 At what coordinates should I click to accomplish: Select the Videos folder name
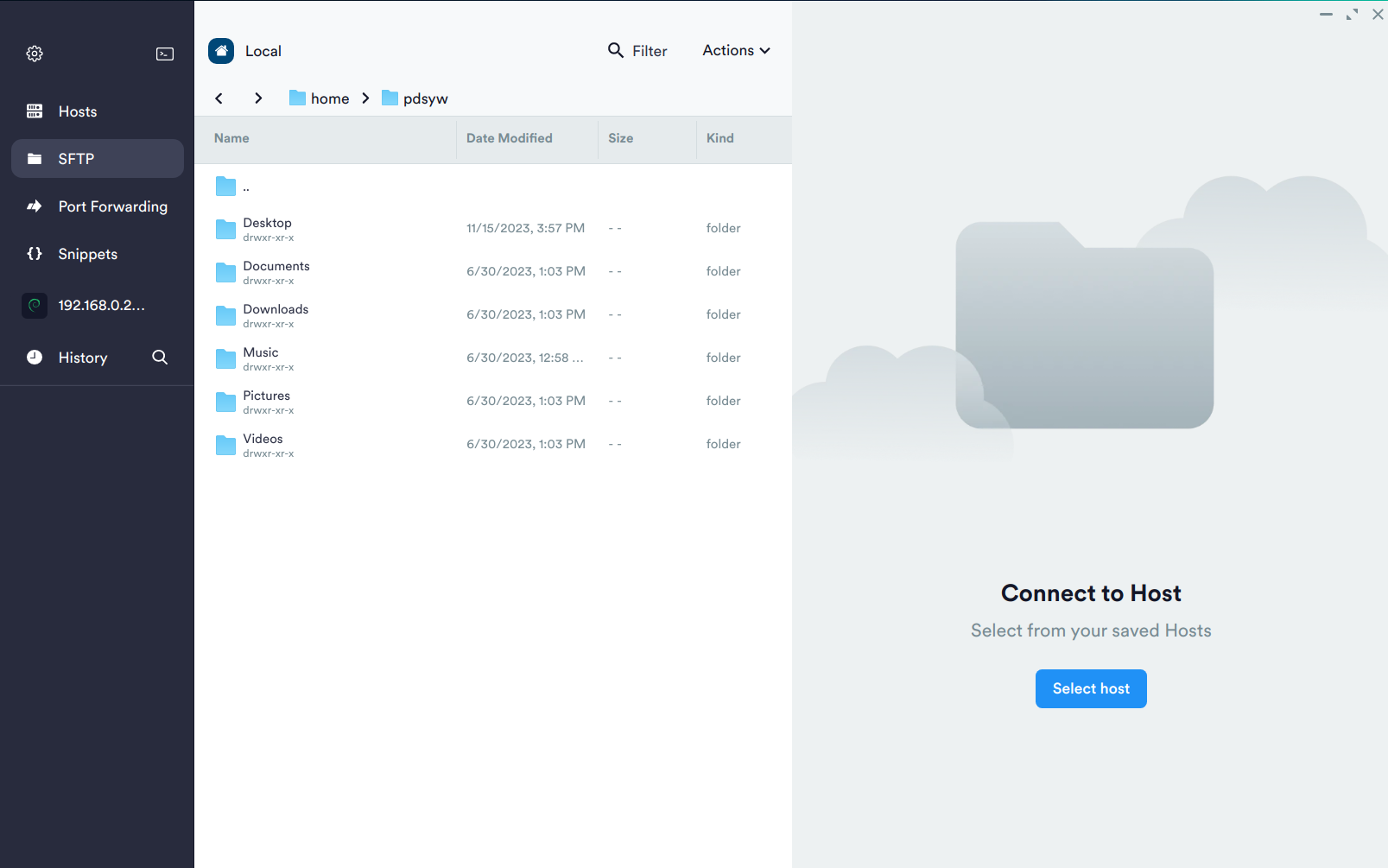263,439
